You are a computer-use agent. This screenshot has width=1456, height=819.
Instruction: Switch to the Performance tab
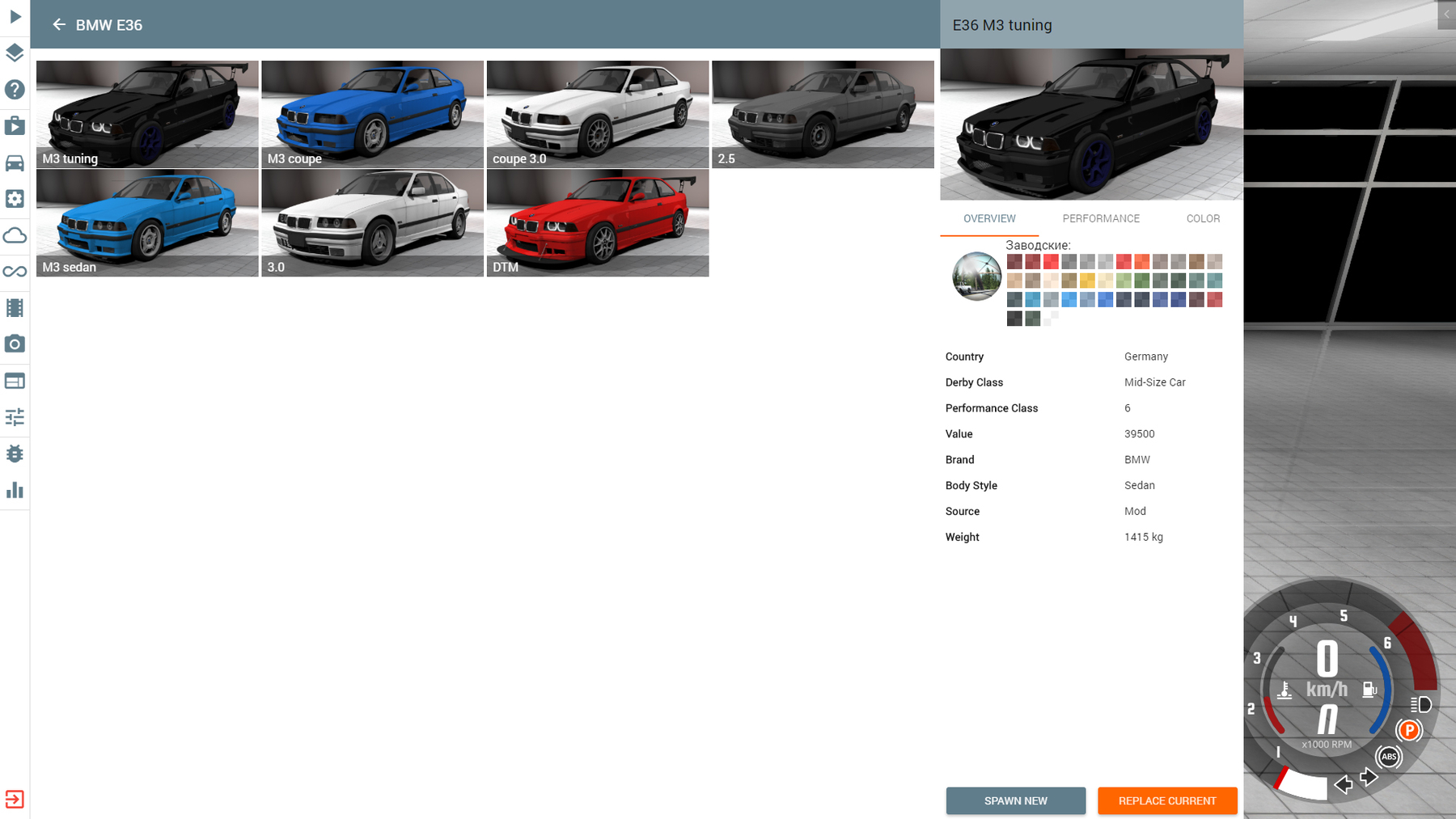pyautogui.click(x=1100, y=218)
